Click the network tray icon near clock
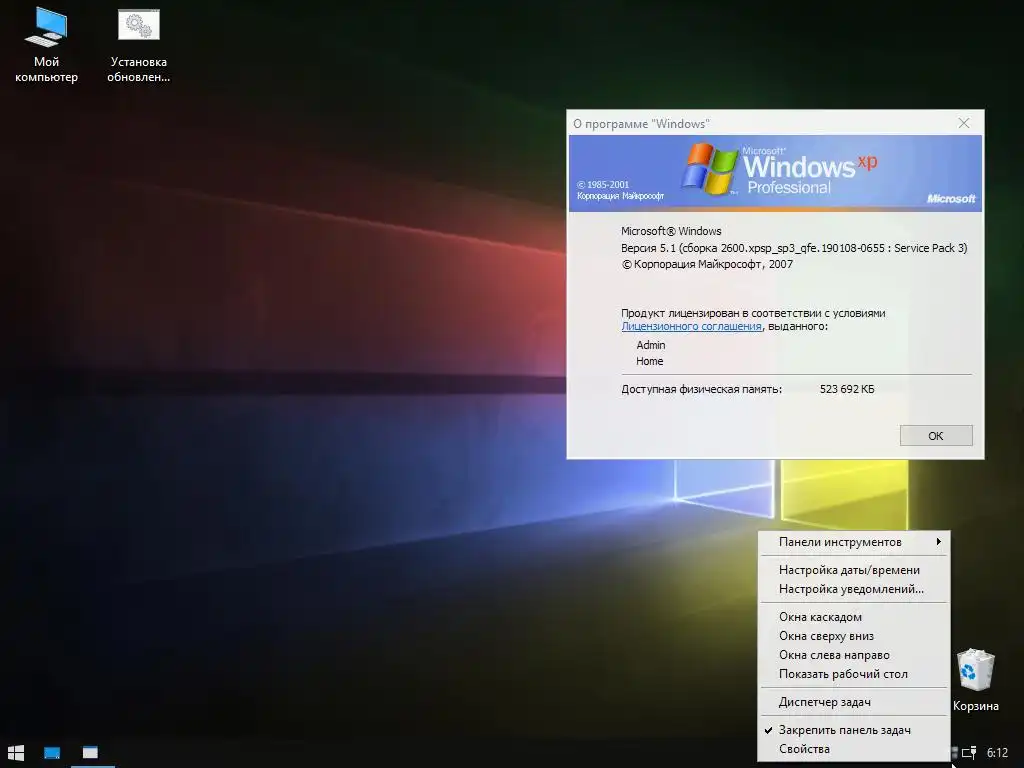The image size is (1024, 768). (x=969, y=753)
